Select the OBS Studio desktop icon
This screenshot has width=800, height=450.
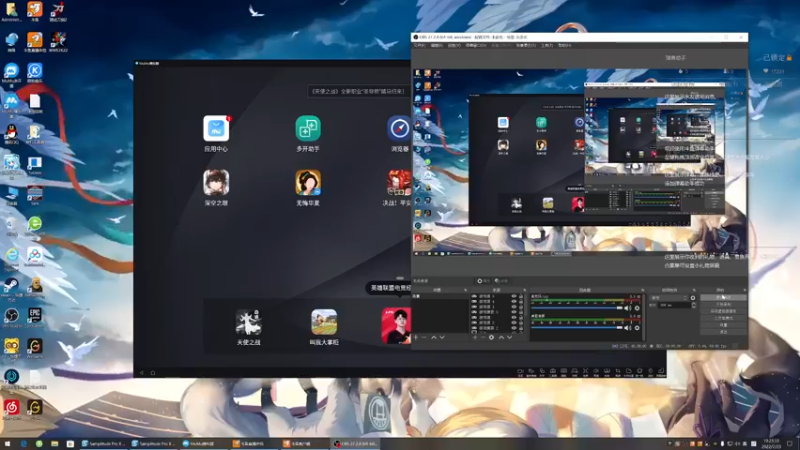pyautogui.click(x=11, y=317)
